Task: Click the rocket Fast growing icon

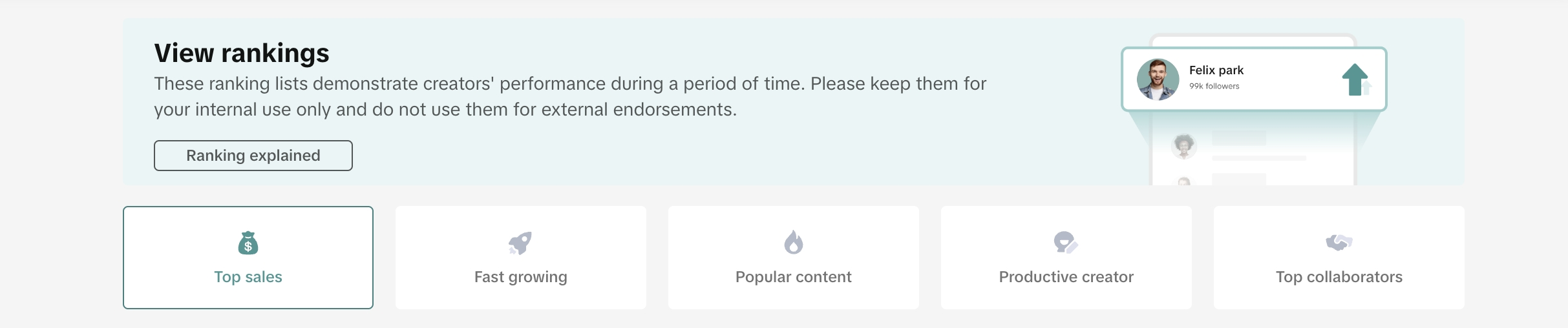Action: [x=520, y=243]
